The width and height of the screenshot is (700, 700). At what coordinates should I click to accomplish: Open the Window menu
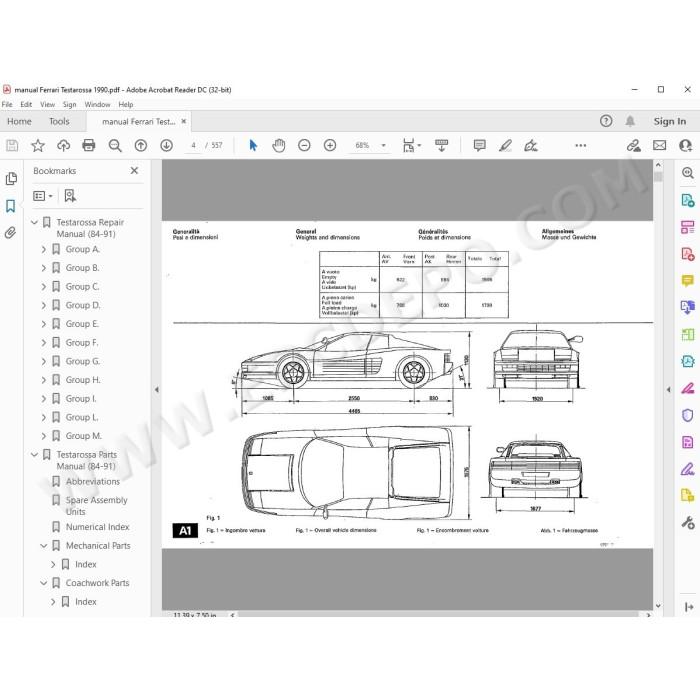click(x=97, y=104)
